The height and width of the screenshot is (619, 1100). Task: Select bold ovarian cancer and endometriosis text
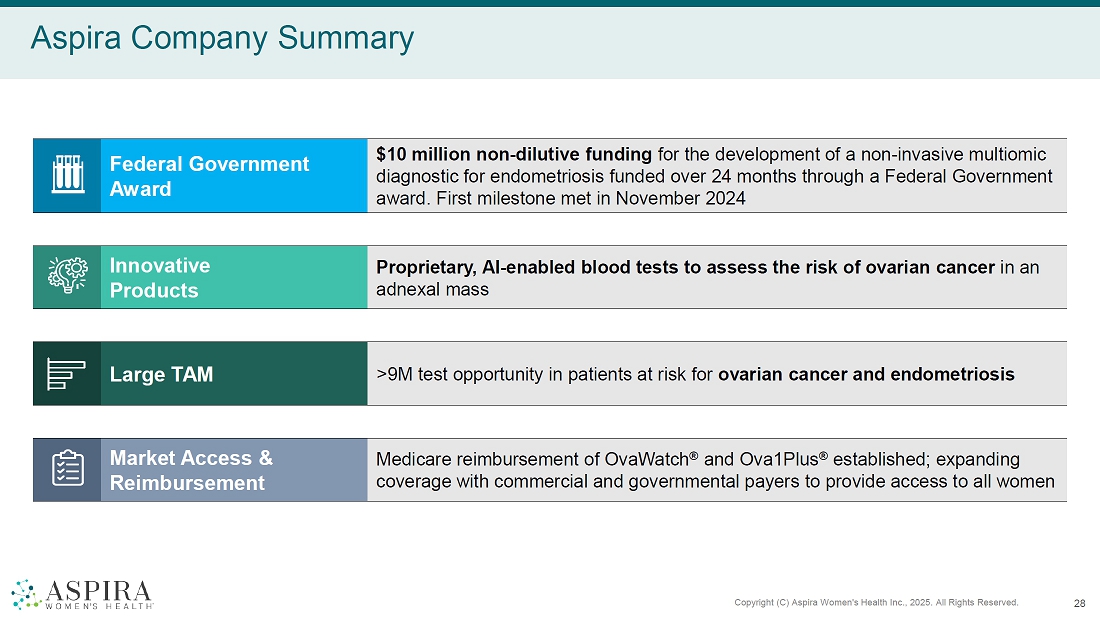(866, 374)
